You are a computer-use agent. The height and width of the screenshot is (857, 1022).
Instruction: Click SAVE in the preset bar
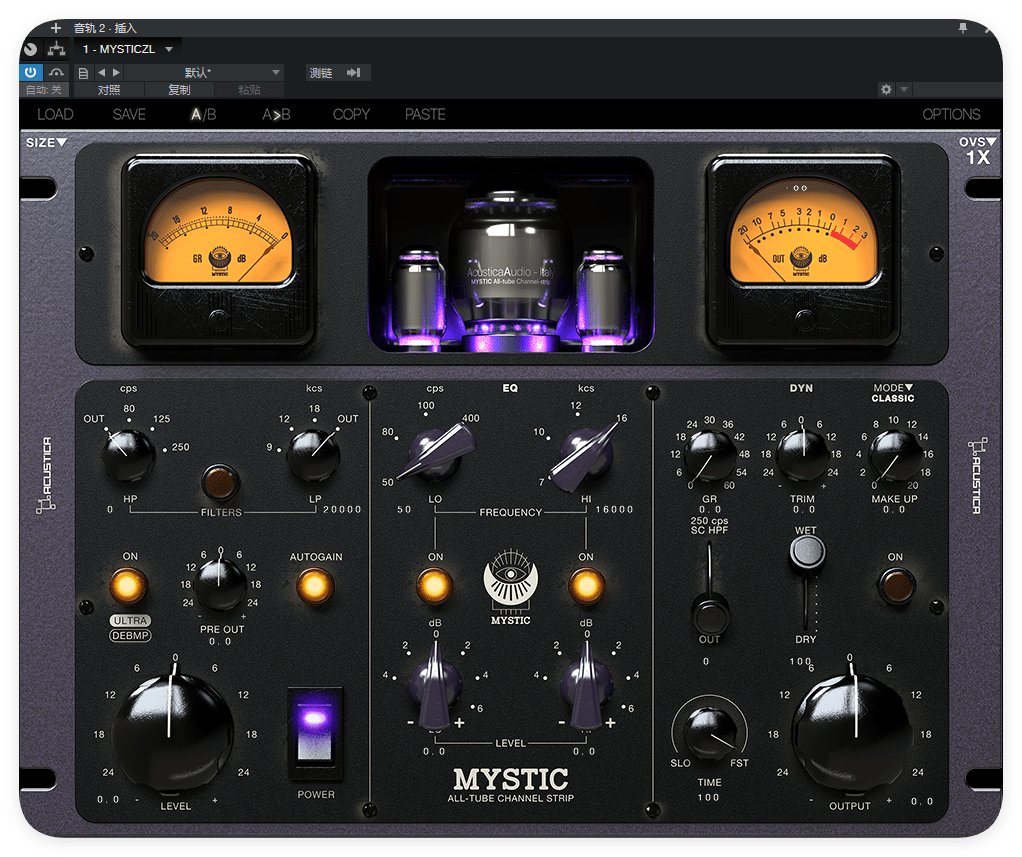[129, 115]
